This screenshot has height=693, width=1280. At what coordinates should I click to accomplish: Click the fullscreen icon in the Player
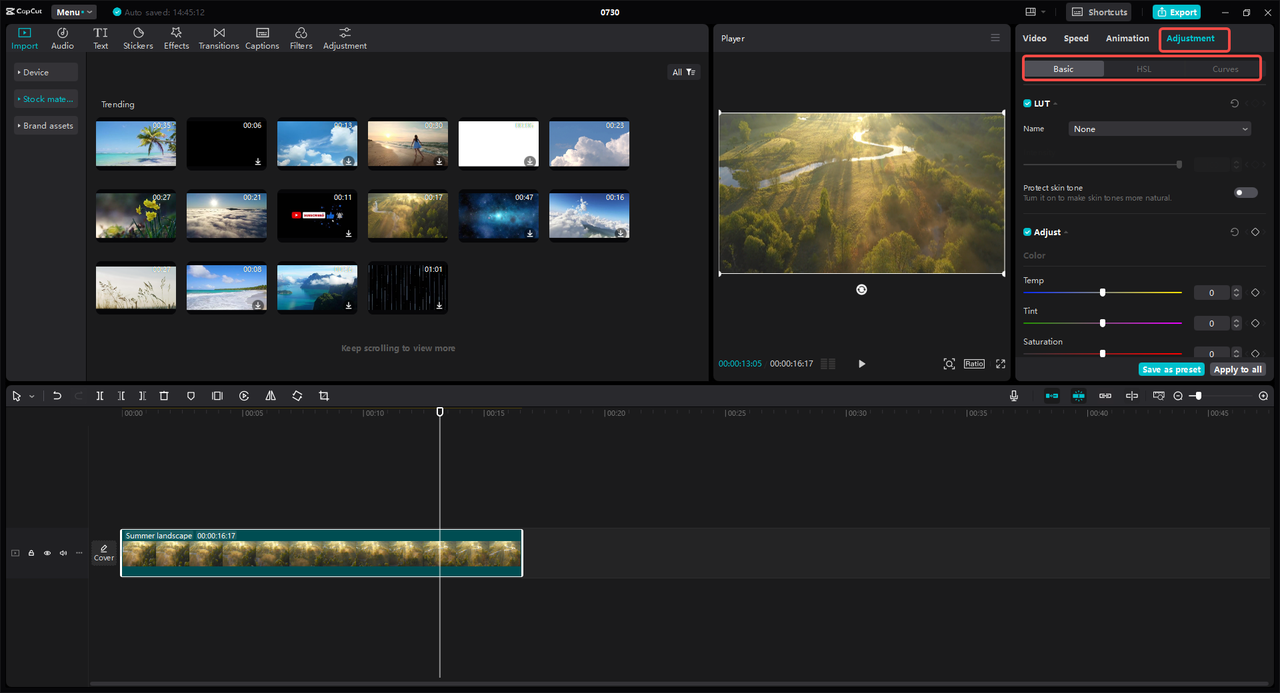tap(1000, 364)
